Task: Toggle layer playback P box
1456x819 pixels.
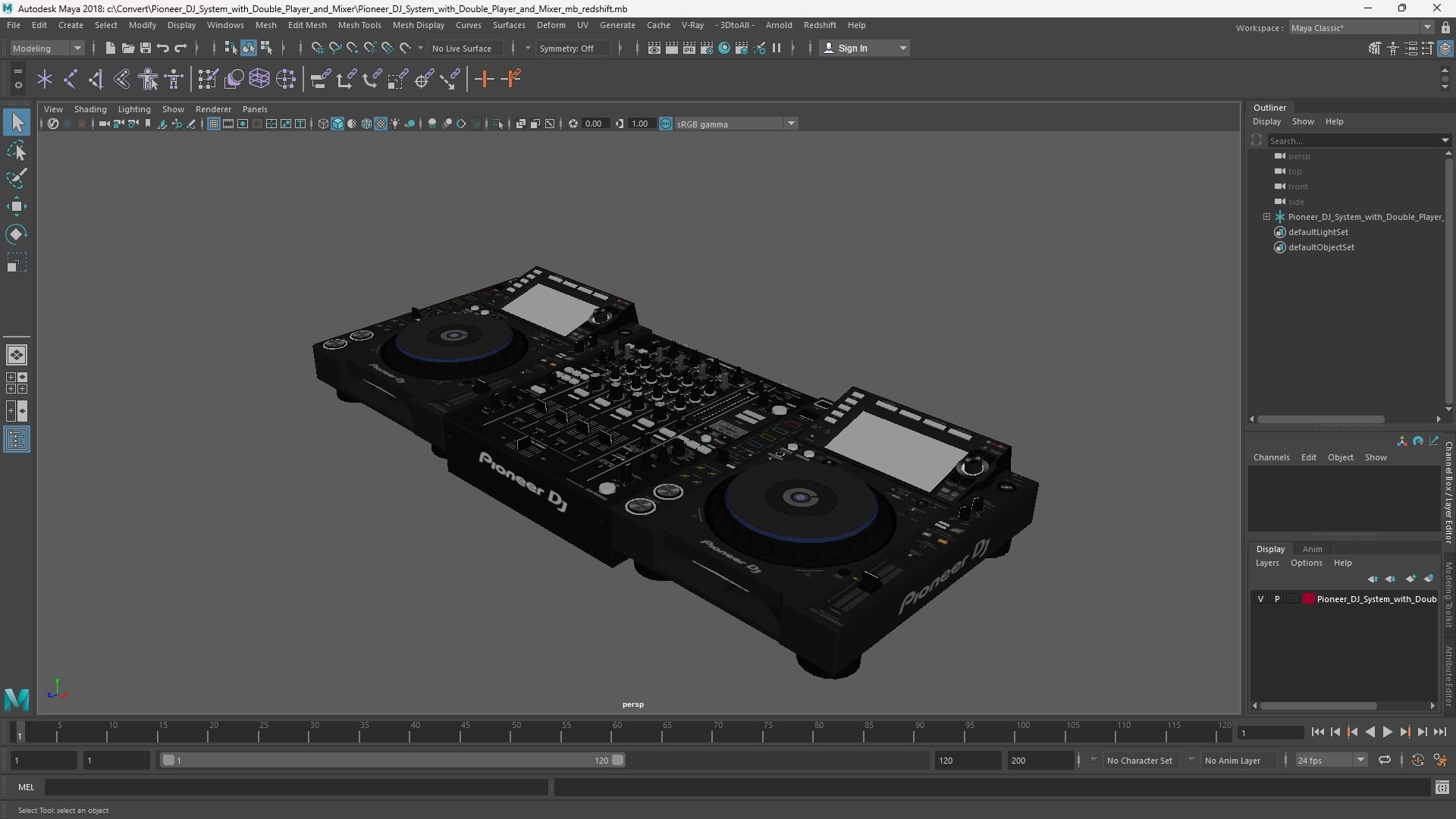Action: [x=1277, y=599]
